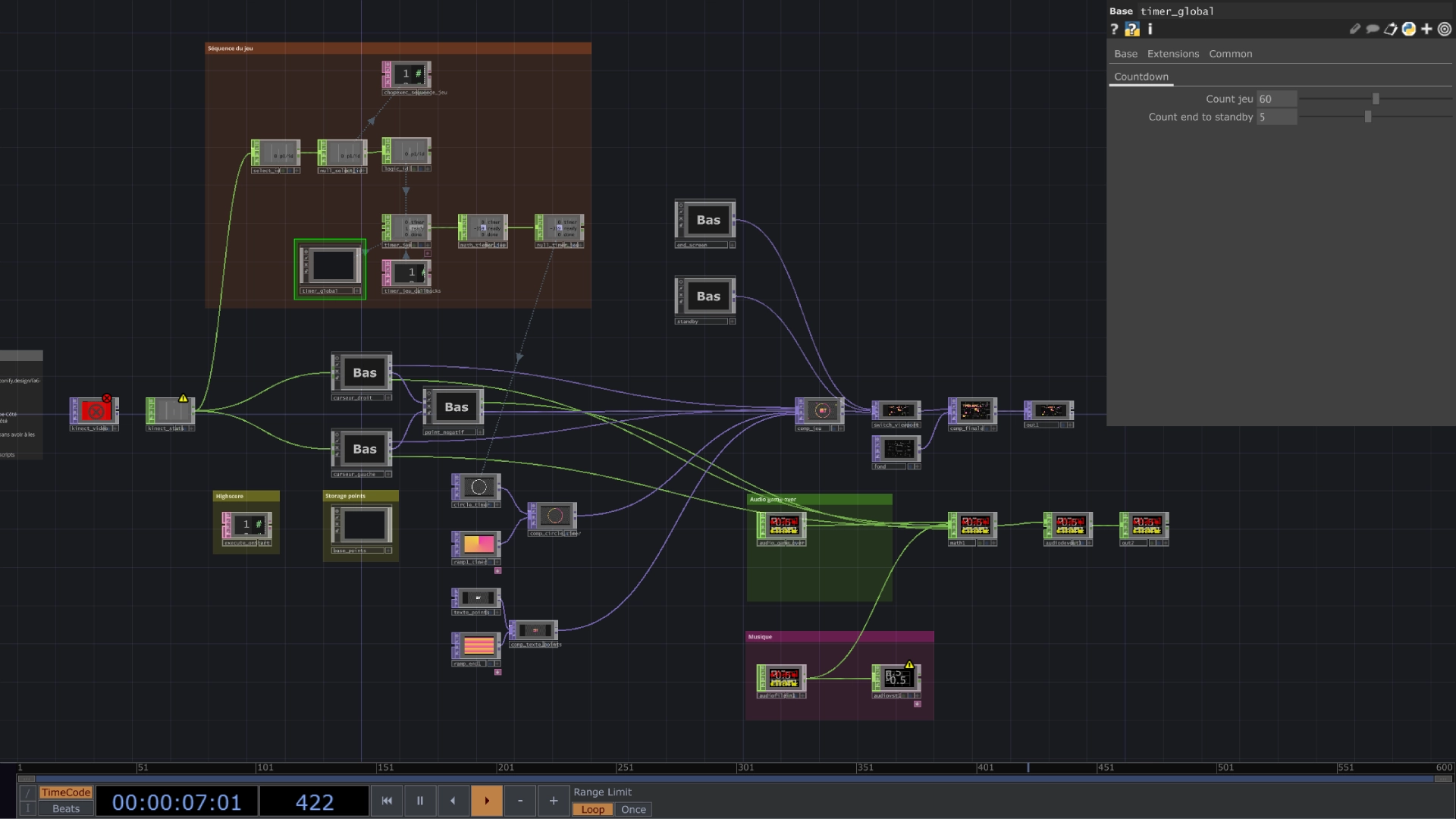This screenshot has height=819, width=1456.
Task: Click the round Python logo icon
Action: (1409, 29)
